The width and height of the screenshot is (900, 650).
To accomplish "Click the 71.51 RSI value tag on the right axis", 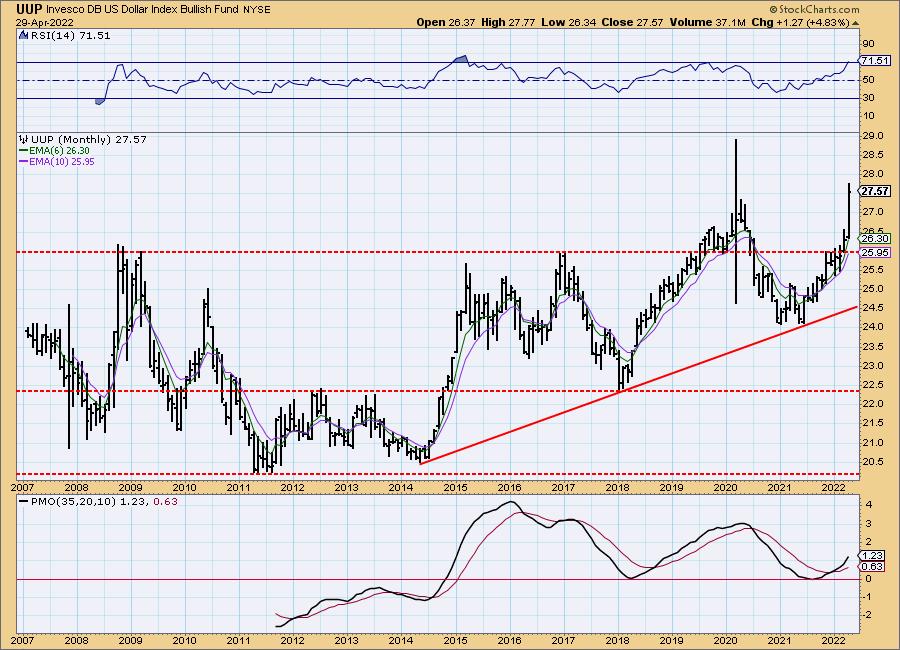I will point(874,60).
